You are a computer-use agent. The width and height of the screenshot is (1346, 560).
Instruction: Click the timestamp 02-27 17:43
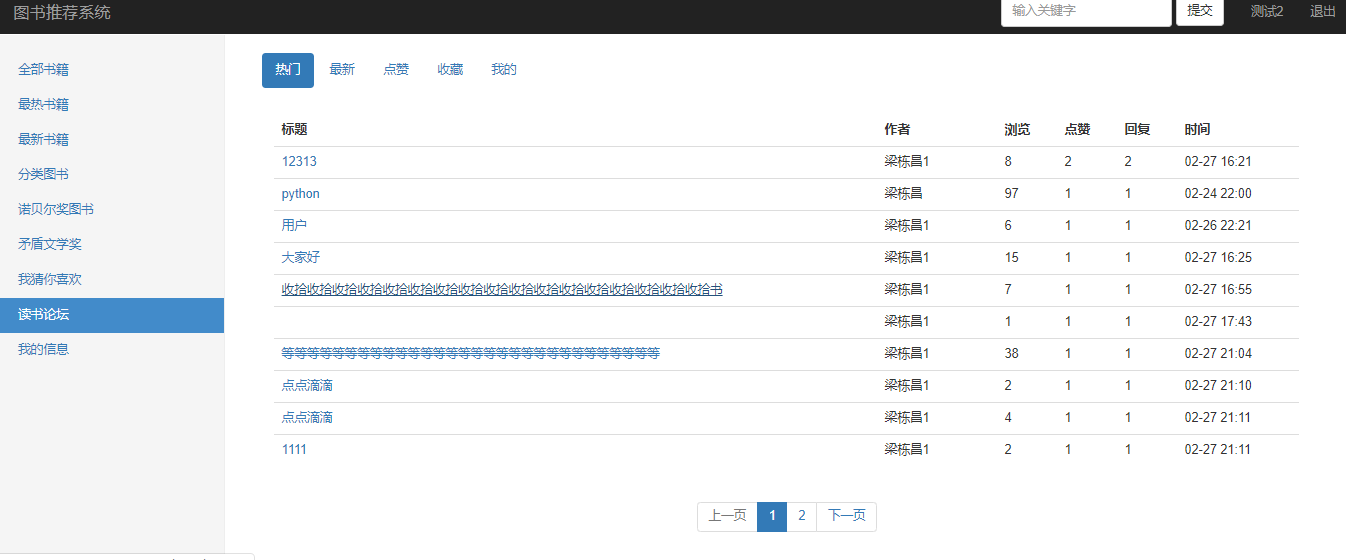(1218, 321)
